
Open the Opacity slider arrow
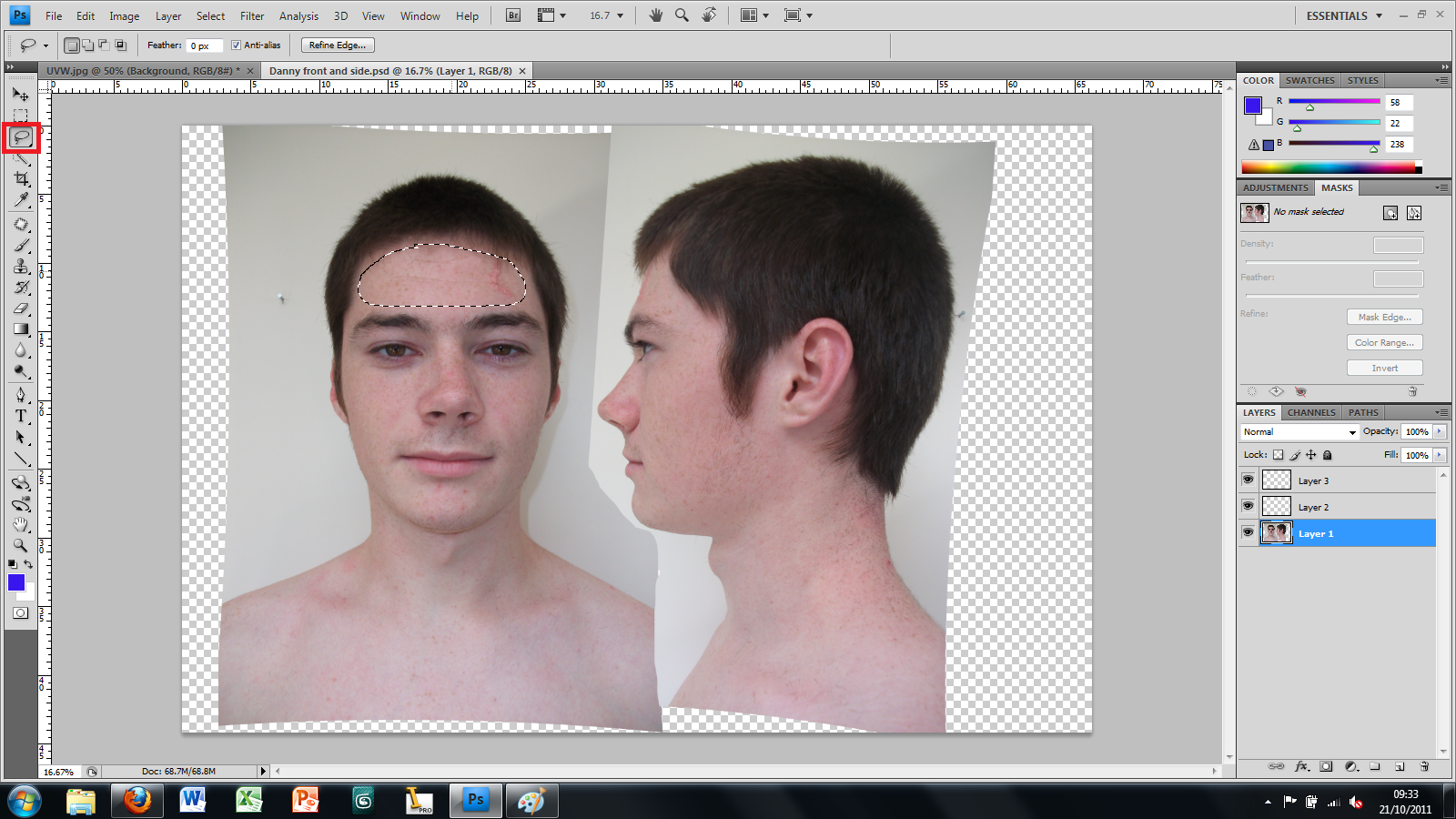[x=1439, y=431]
